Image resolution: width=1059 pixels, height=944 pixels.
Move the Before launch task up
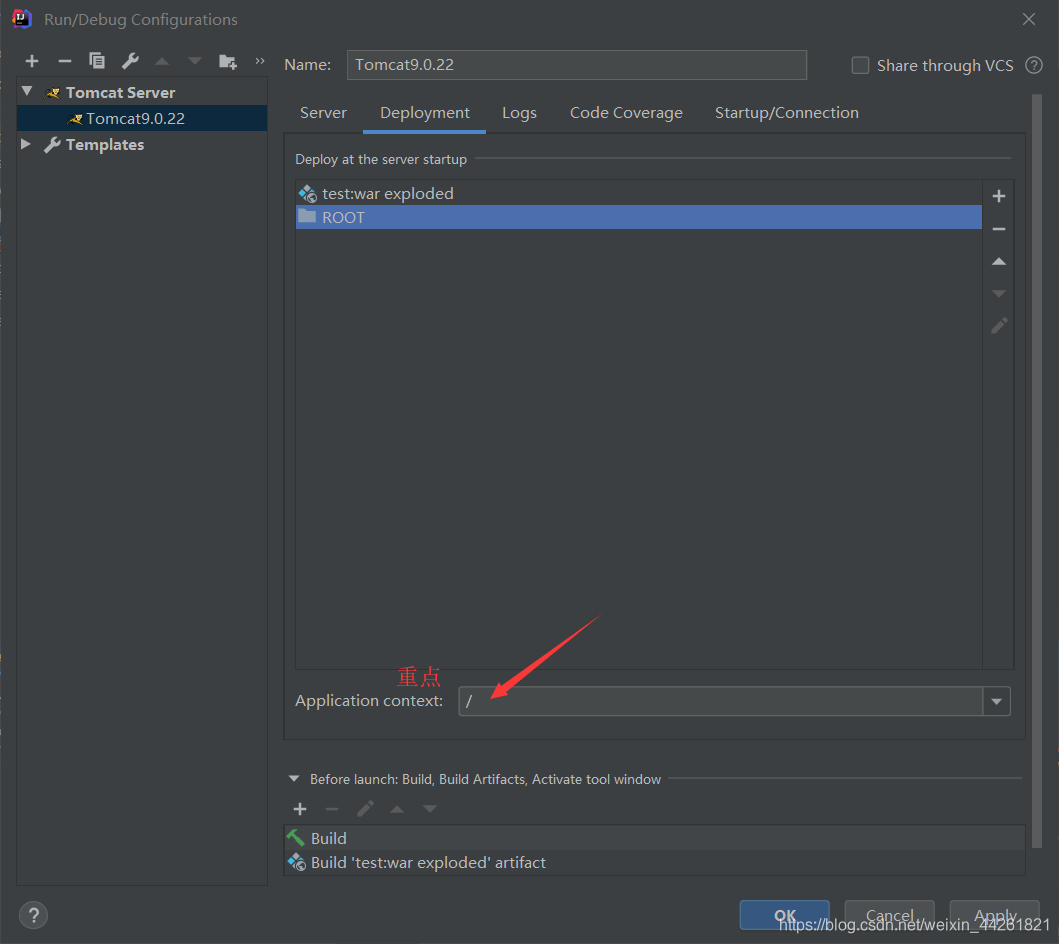(397, 809)
